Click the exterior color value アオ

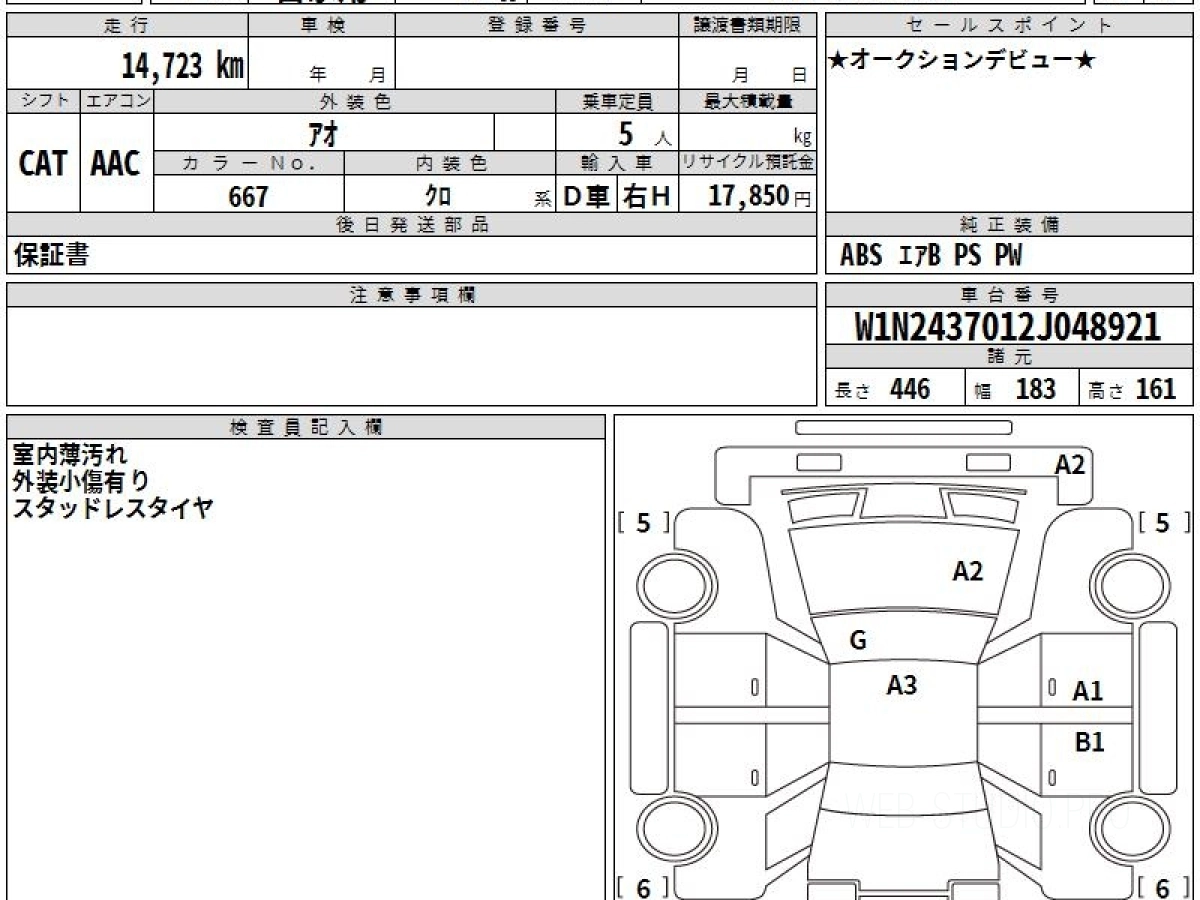pos(324,133)
